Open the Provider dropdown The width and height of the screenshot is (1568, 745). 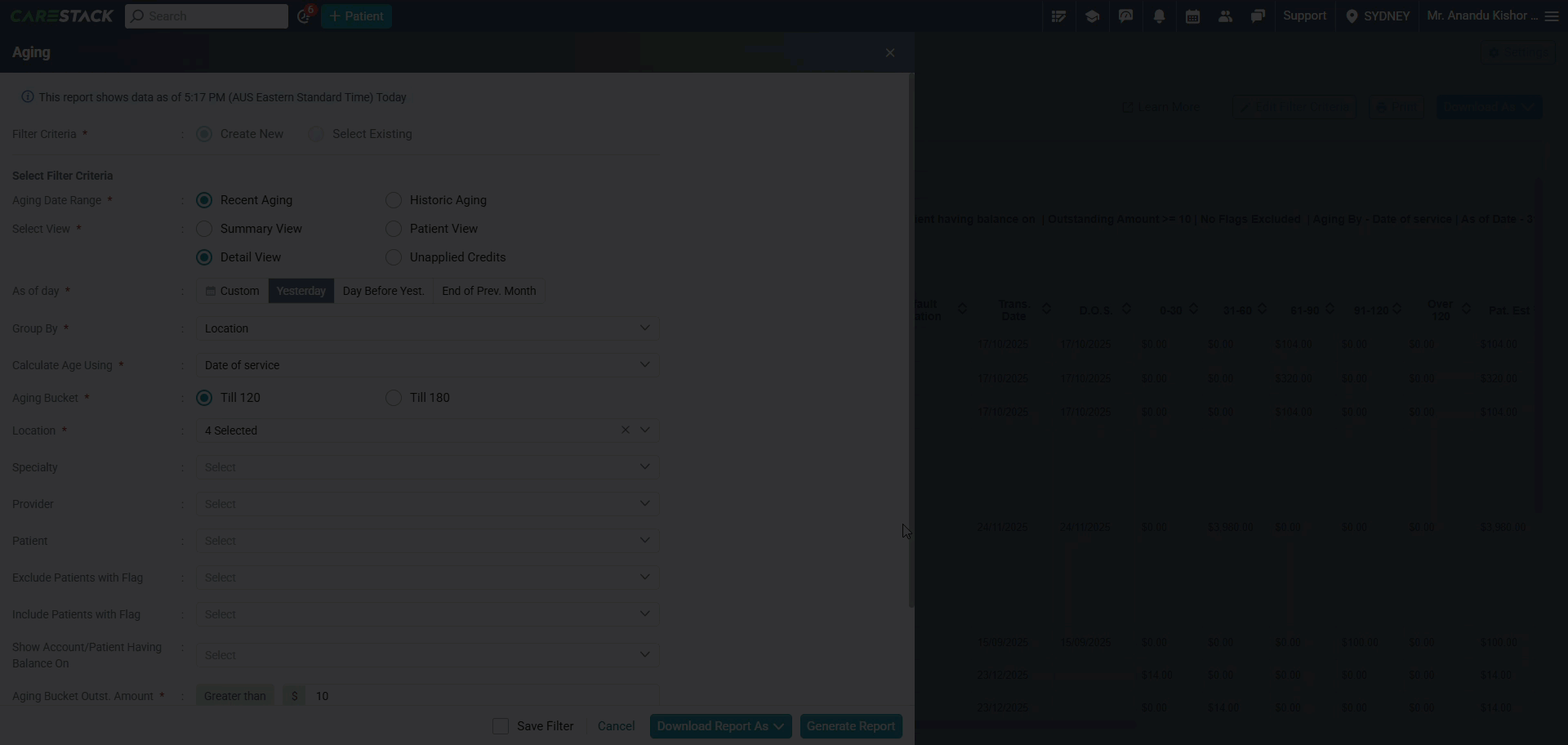coord(427,504)
